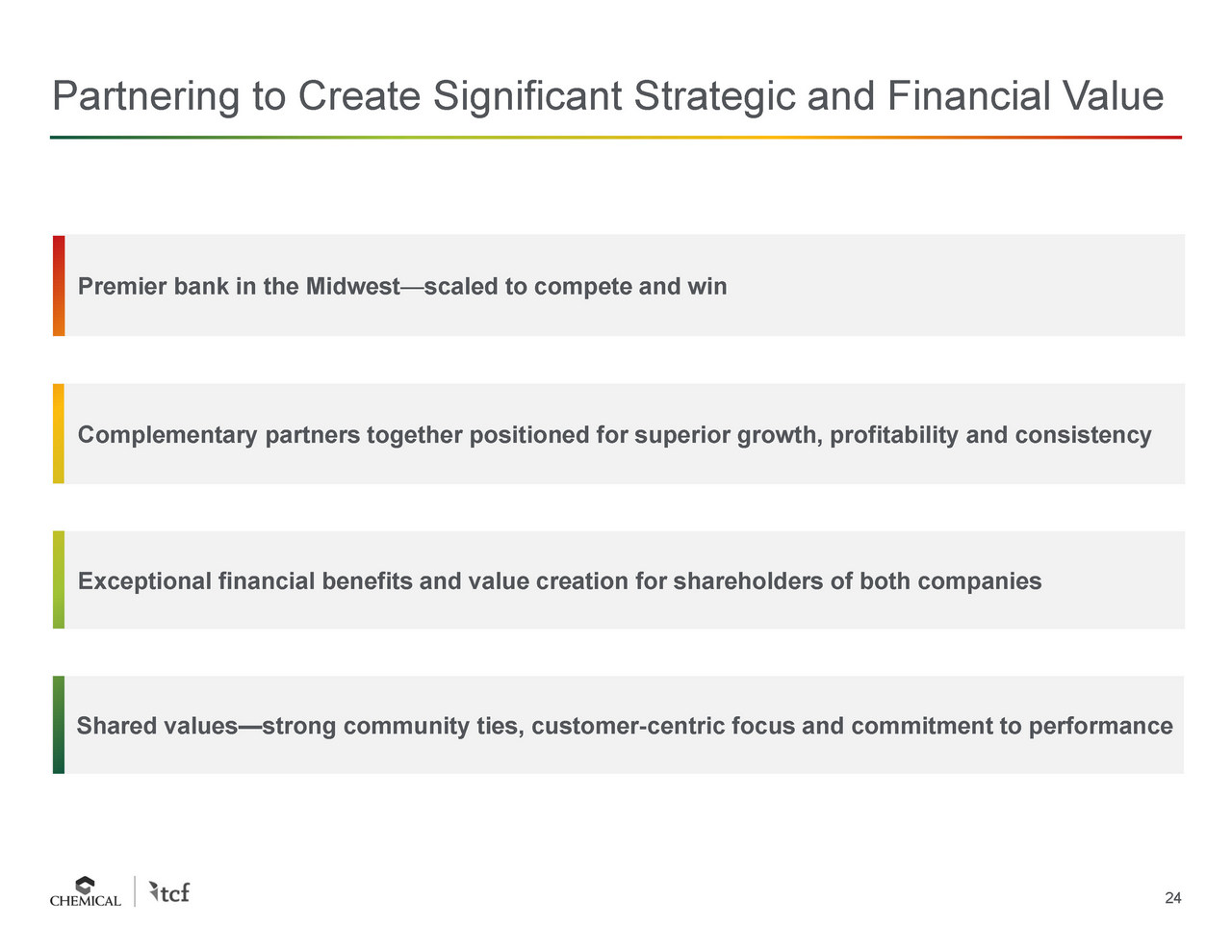Screen dimensions: 1232x952
Task: Click the 'Complementary partners' statement box
Action: (619, 434)
